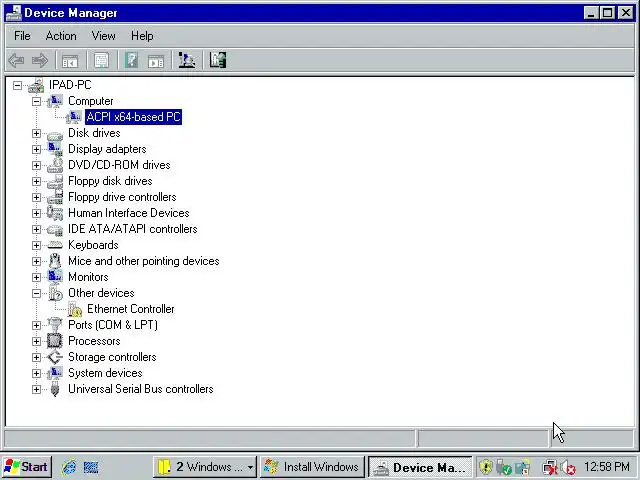Click the Ethernet Controller warning icon

pos(74,309)
